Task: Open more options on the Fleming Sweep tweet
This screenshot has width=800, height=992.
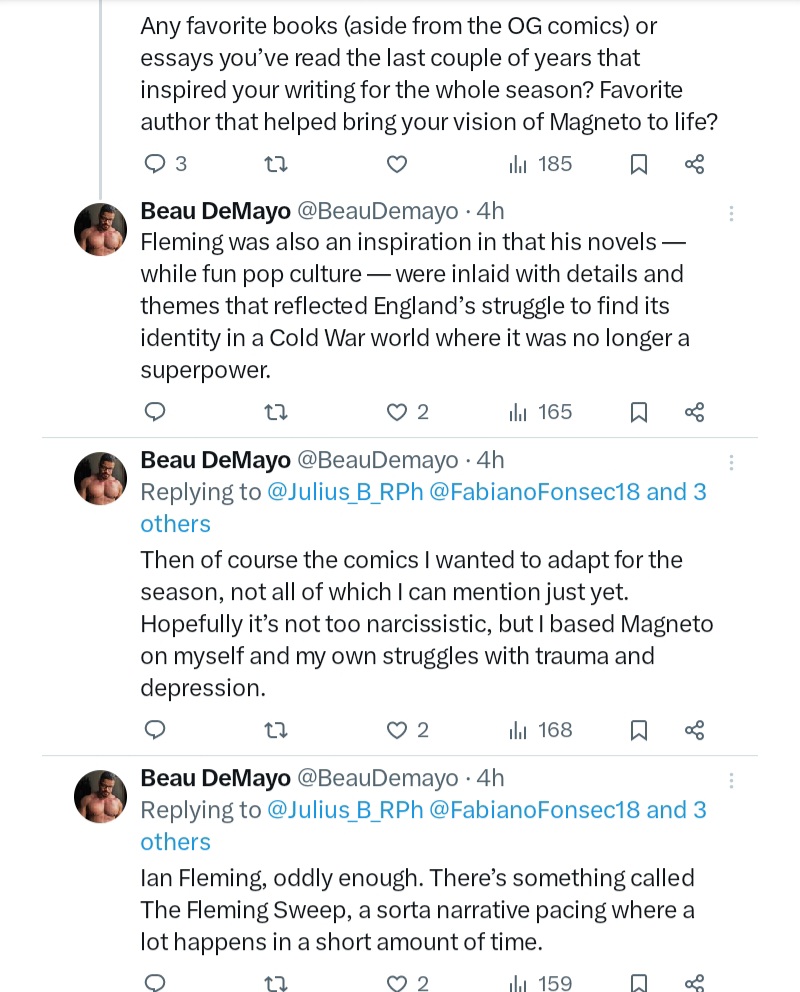Action: coord(731,781)
